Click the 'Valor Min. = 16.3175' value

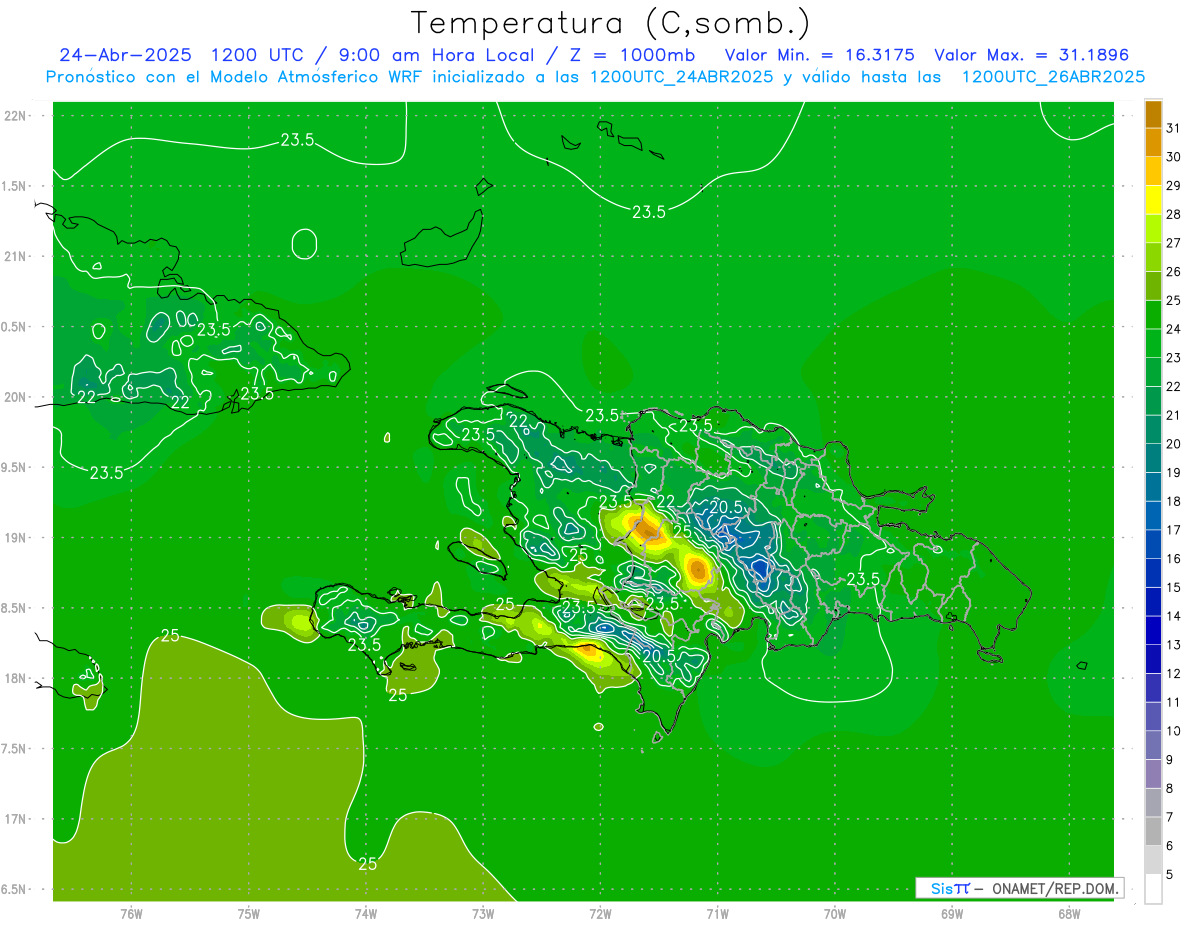tap(819, 54)
